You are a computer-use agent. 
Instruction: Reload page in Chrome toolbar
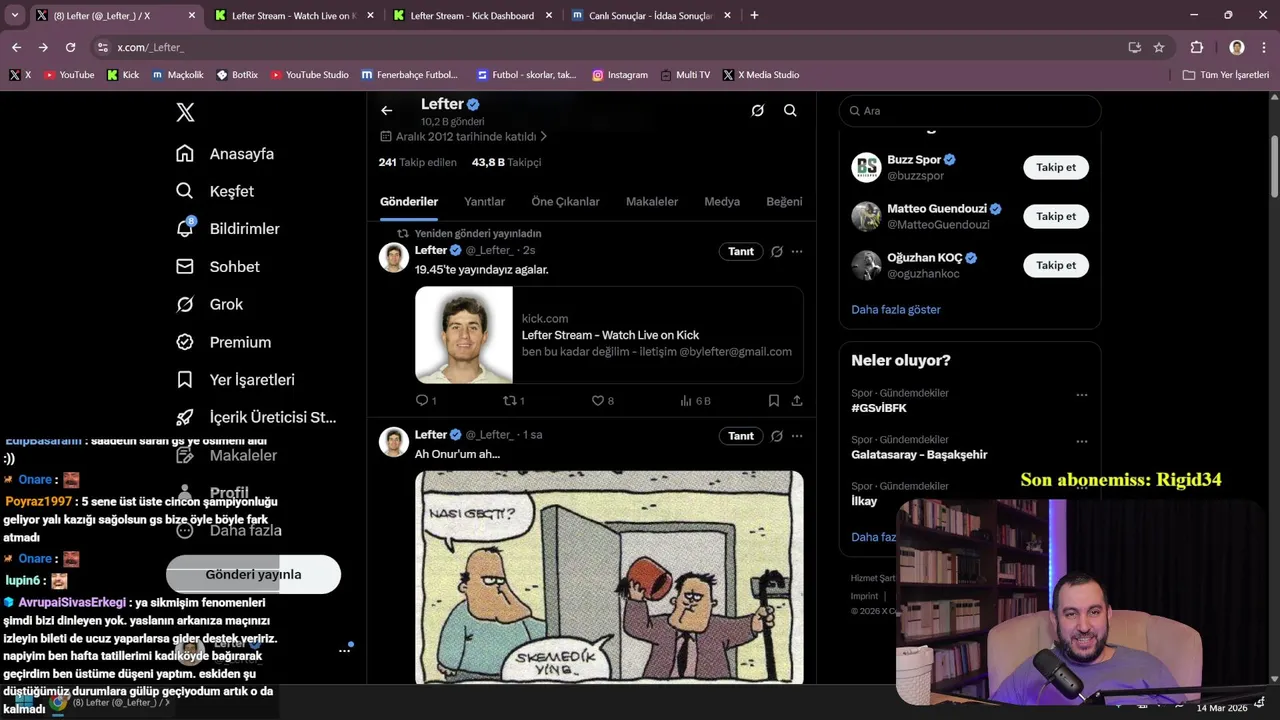pos(70,47)
